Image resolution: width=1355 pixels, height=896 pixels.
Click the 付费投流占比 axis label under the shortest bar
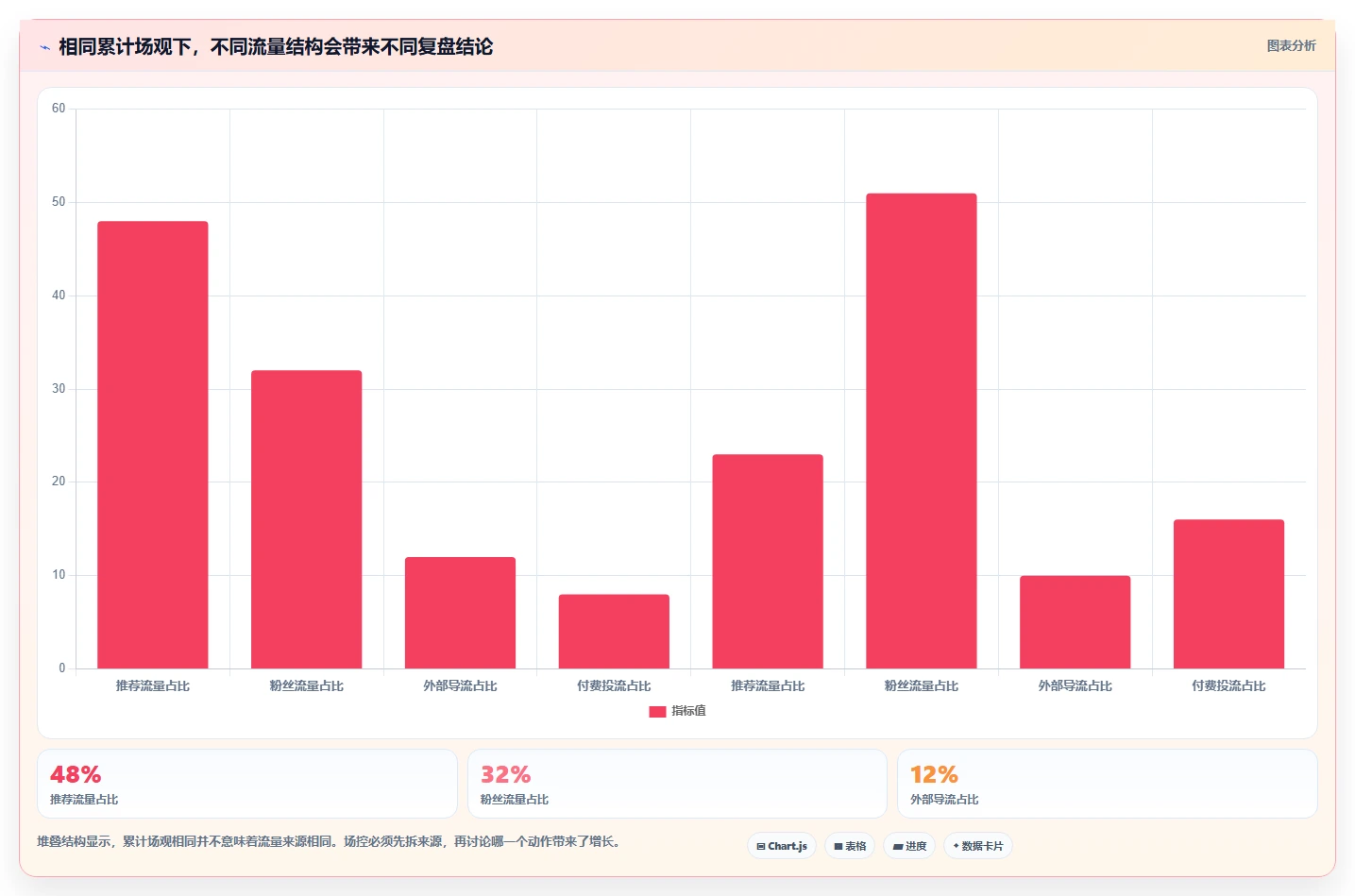tap(614, 686)
